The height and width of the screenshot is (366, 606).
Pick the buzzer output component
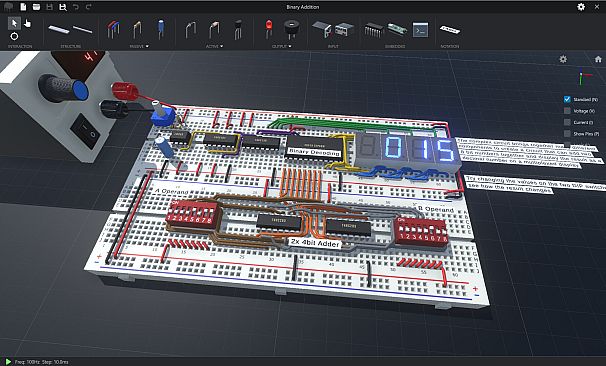click(291, 29)
